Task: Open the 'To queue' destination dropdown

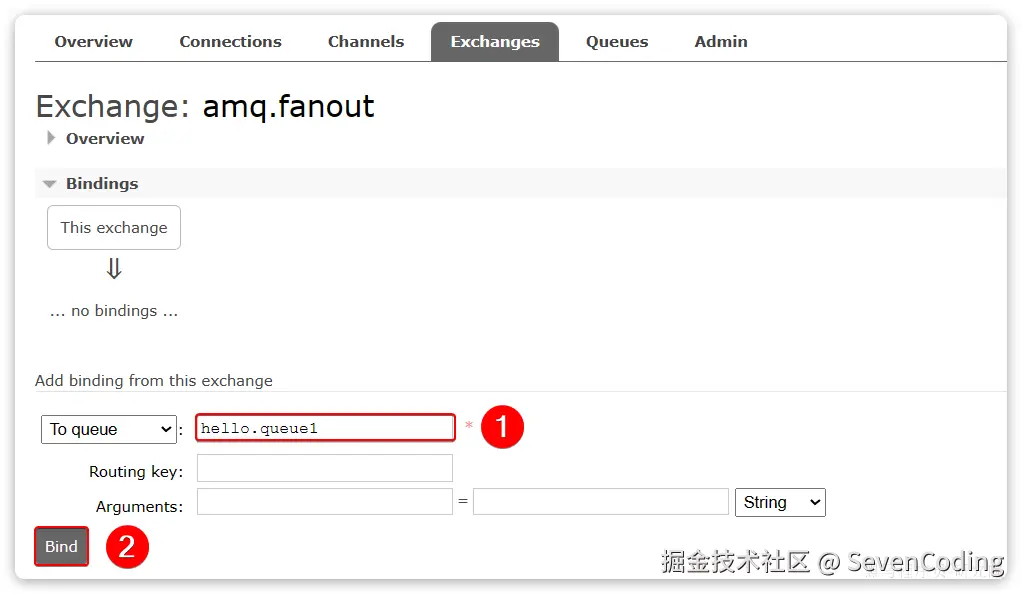Action: [x=109, y=429]
